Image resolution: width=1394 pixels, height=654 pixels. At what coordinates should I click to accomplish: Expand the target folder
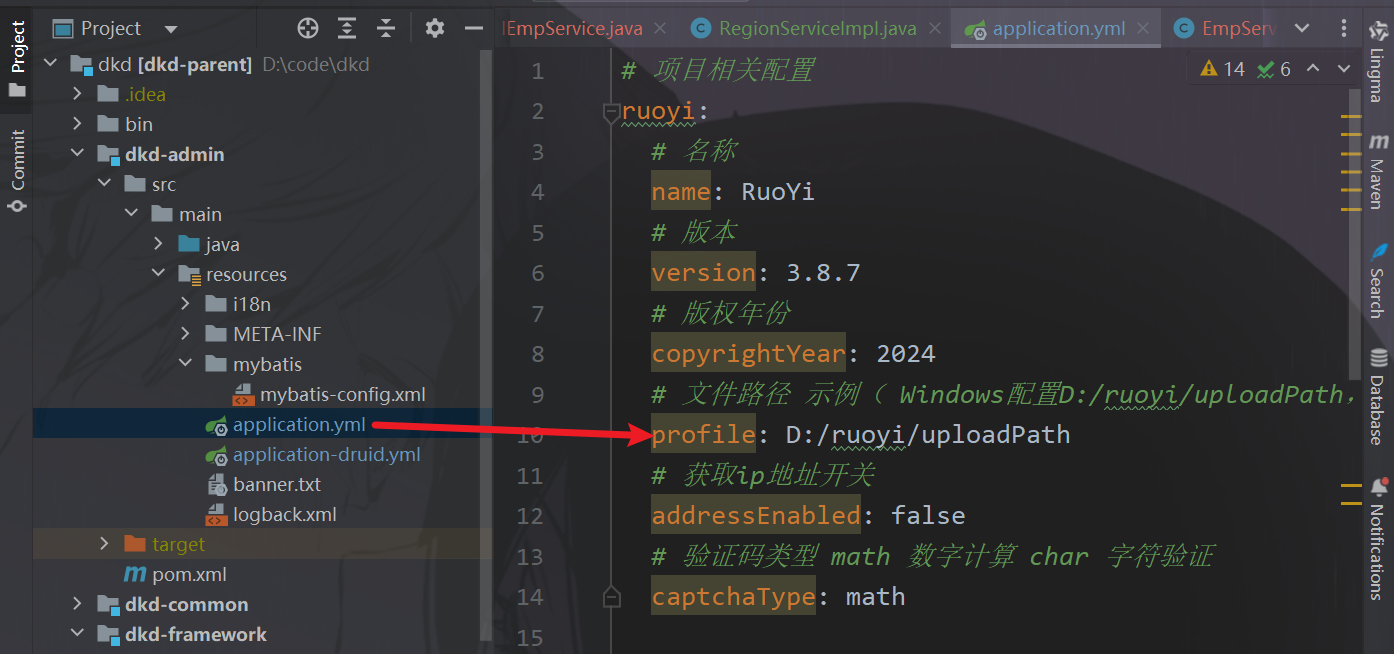(104, 545)
